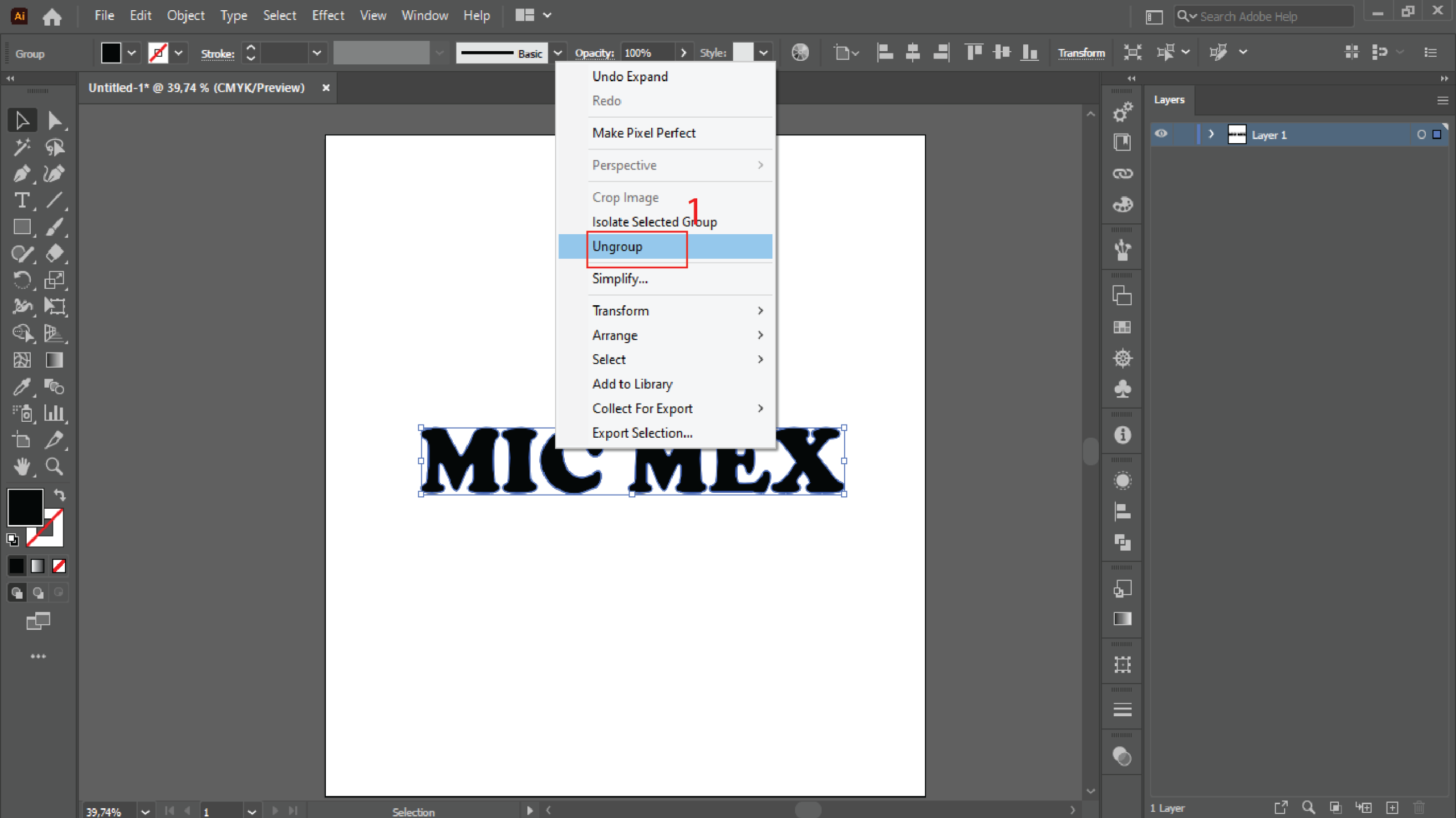Expand Layer 1 contents
The image size is (1456, 818).
pyautogui.click(x=1211, y=135)
